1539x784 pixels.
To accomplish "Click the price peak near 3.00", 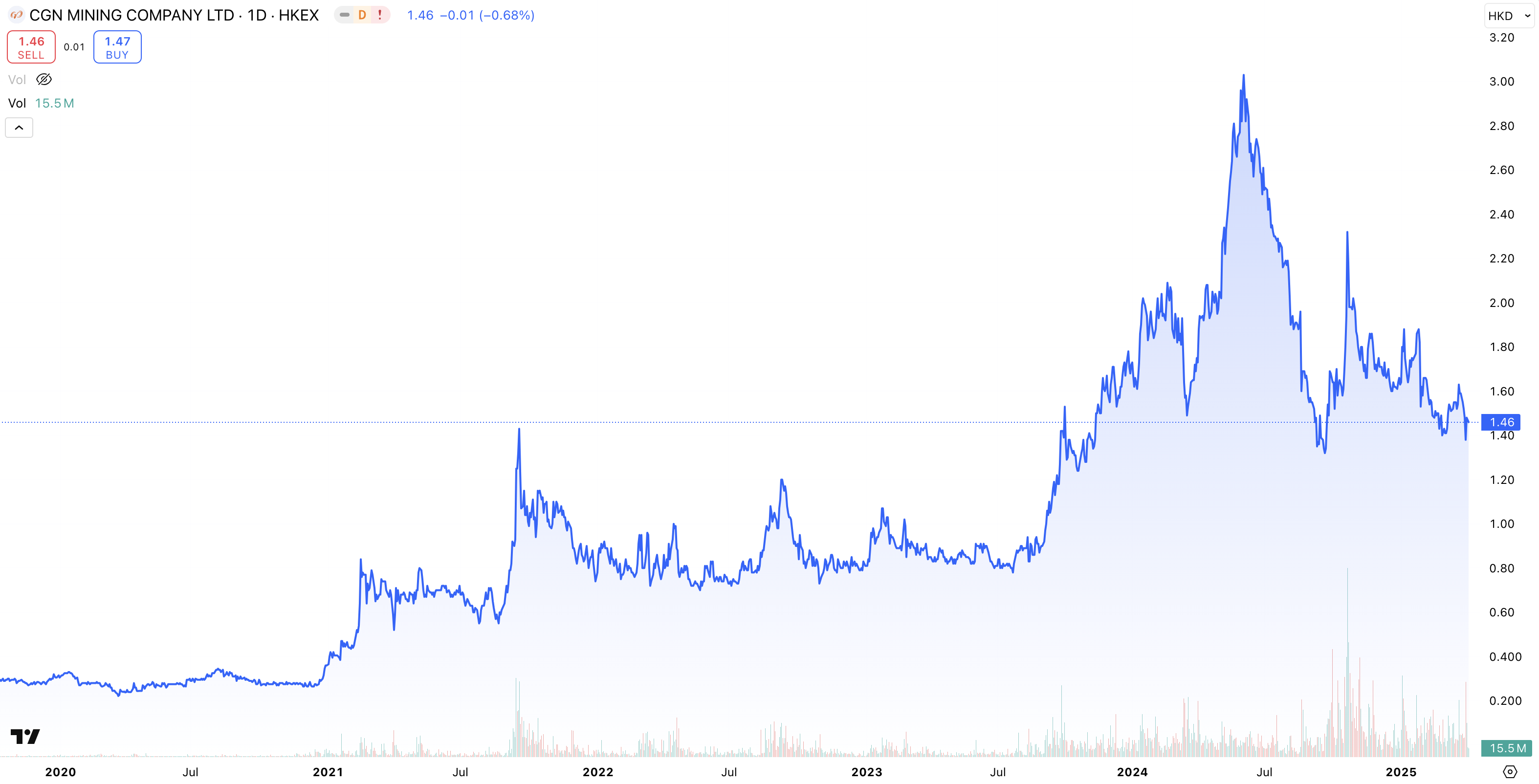I will click(x=1243, y=76).
